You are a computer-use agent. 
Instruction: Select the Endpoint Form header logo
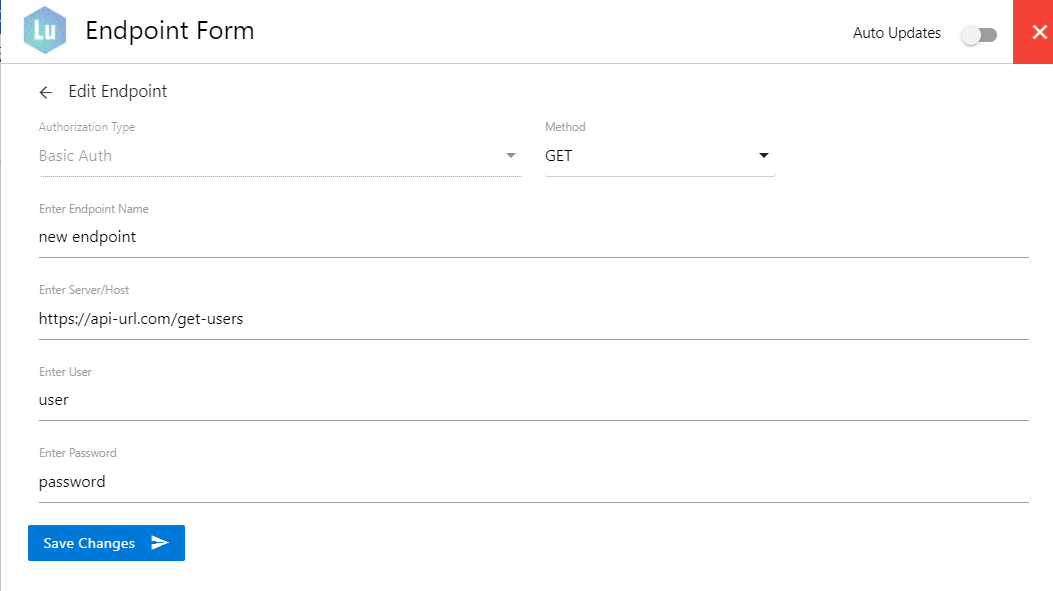[x=44, y=30]
